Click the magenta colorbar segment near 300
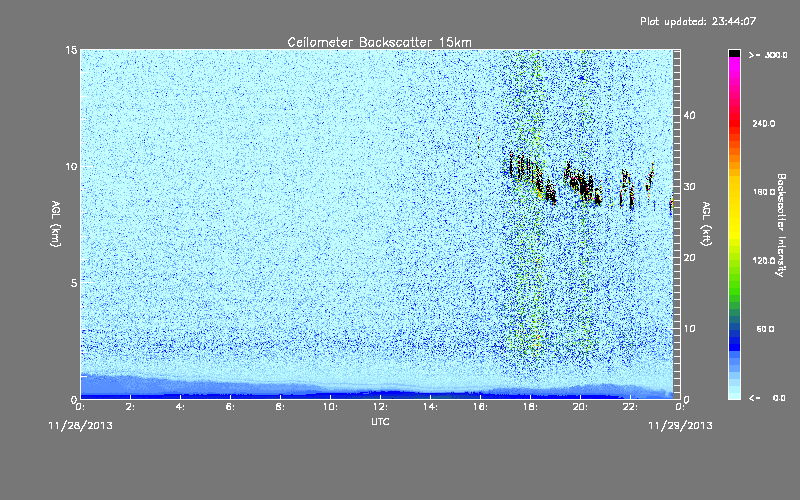 pos(734,64)
